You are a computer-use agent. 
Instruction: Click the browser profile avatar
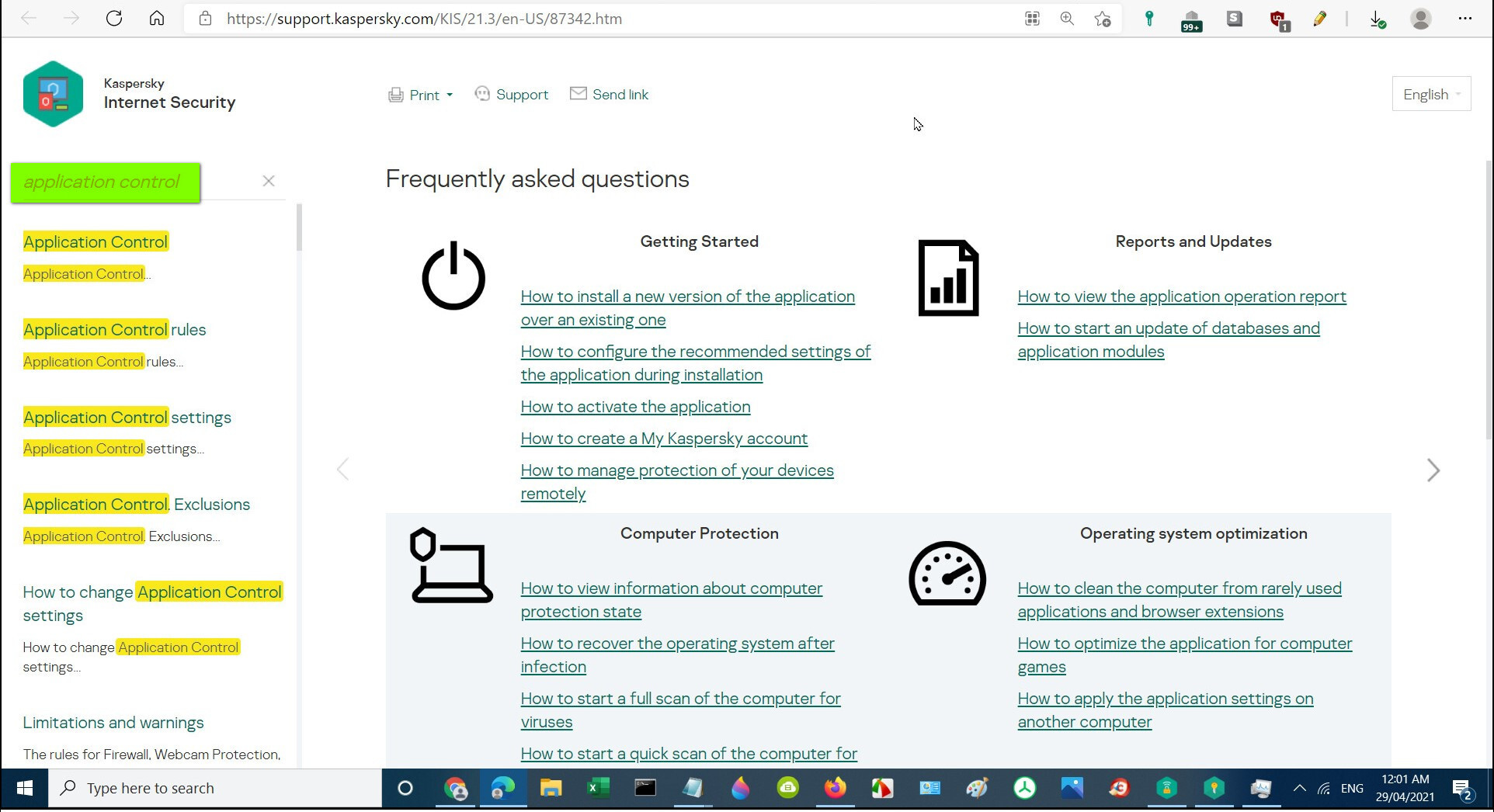click(1421, 19)
